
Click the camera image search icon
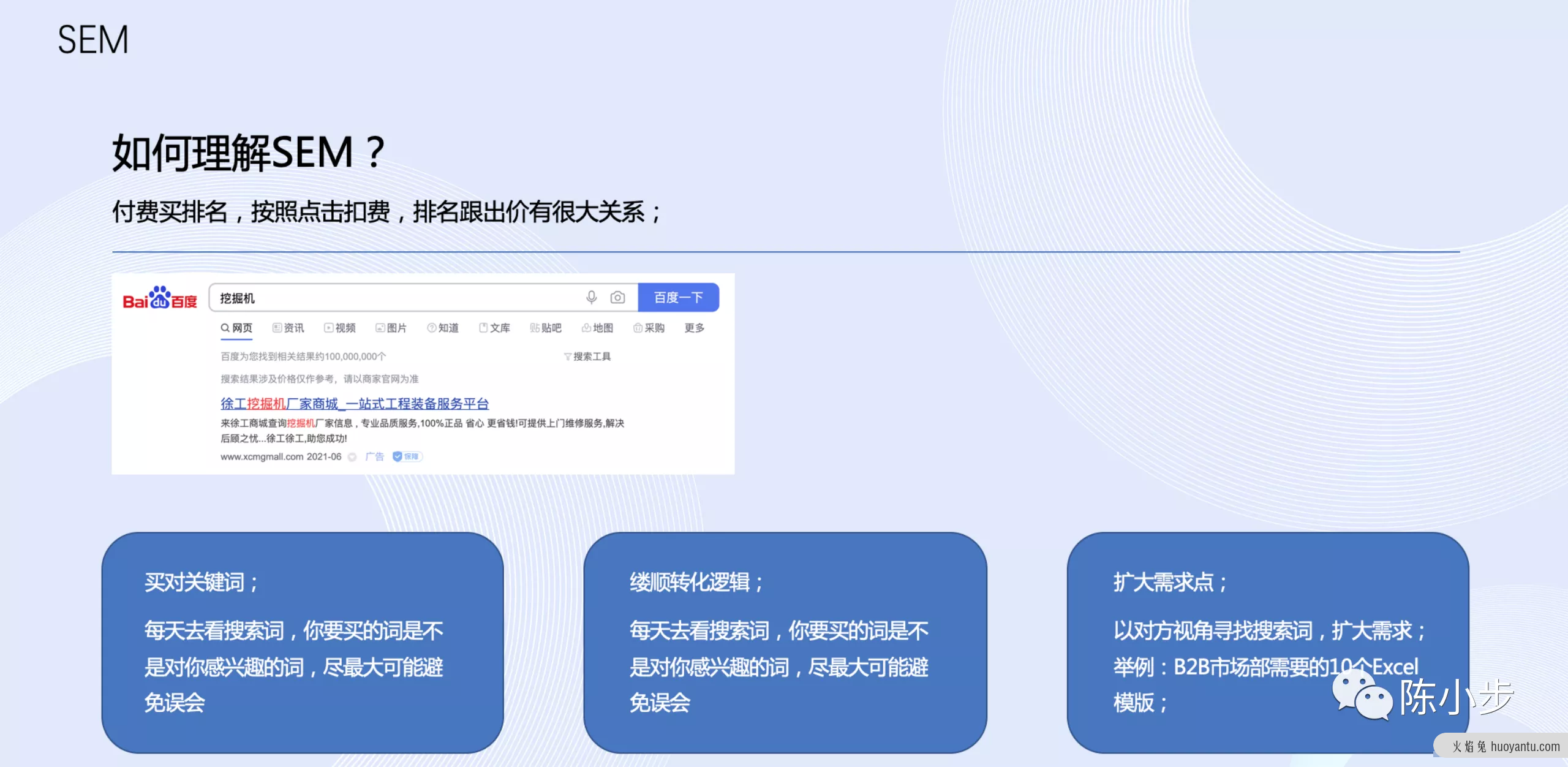click(617, 298)
